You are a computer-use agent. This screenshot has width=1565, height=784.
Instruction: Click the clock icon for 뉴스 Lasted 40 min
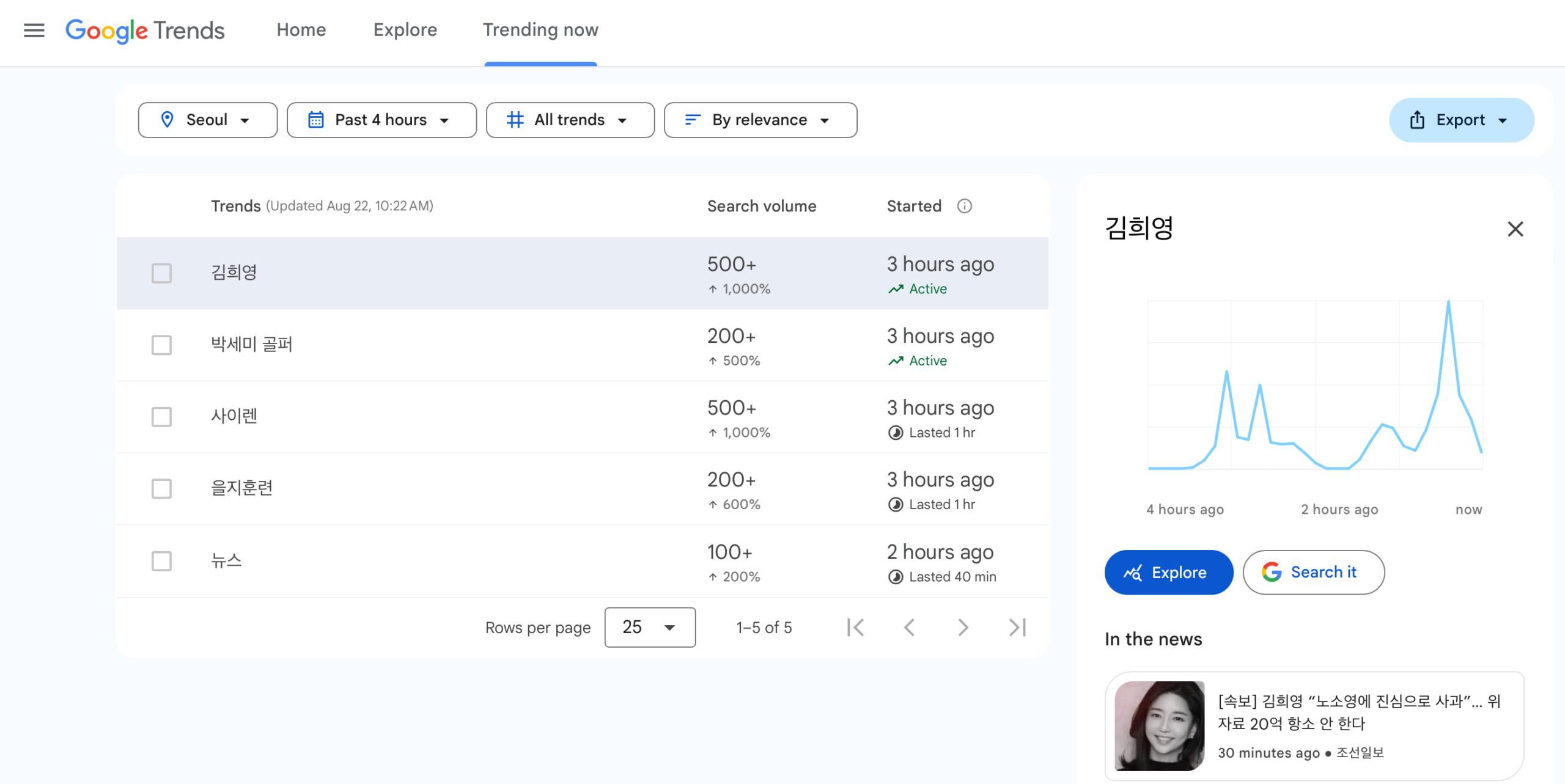pos(896,577)
